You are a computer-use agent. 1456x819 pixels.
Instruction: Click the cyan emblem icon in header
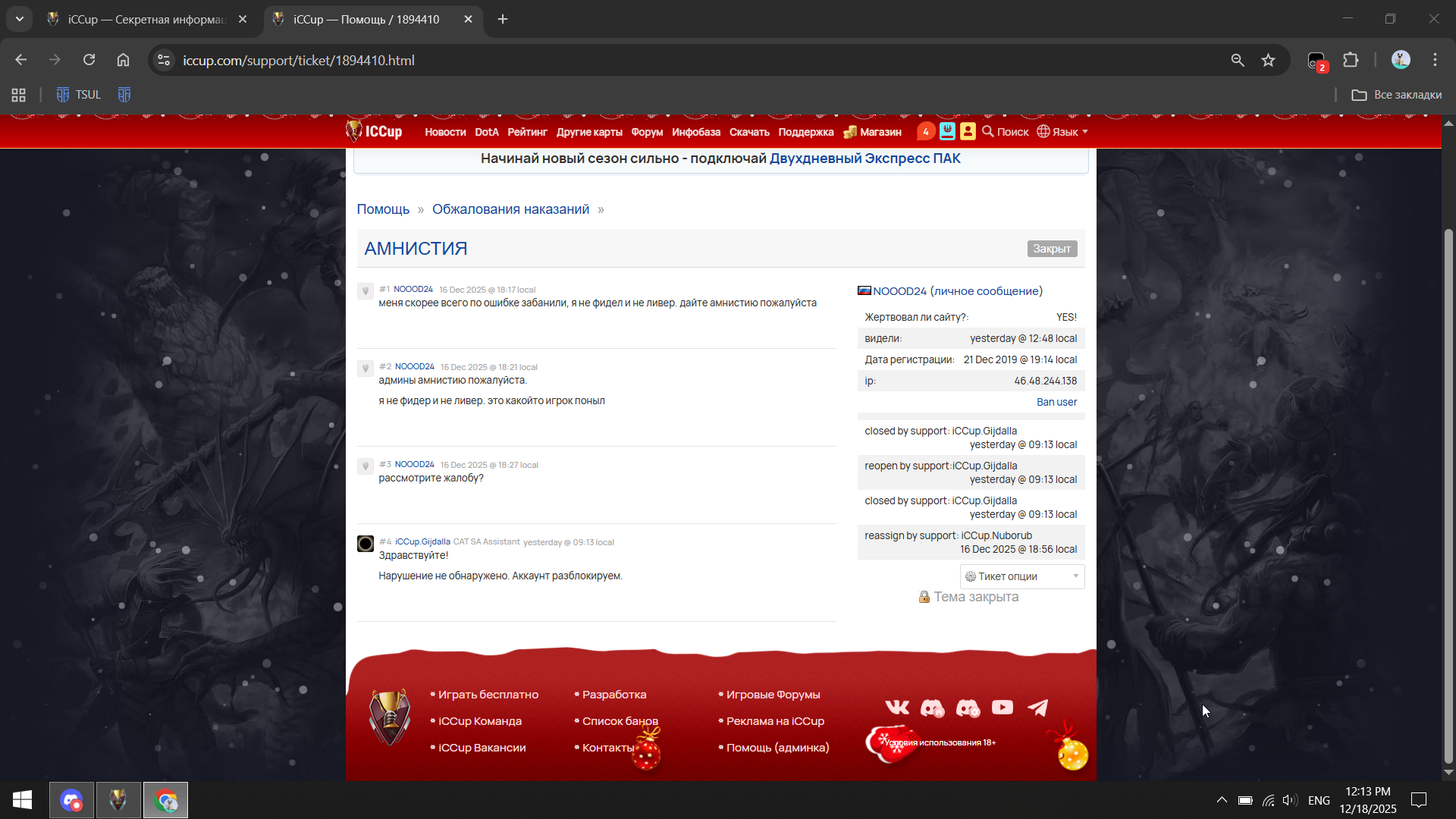point(947,132)
